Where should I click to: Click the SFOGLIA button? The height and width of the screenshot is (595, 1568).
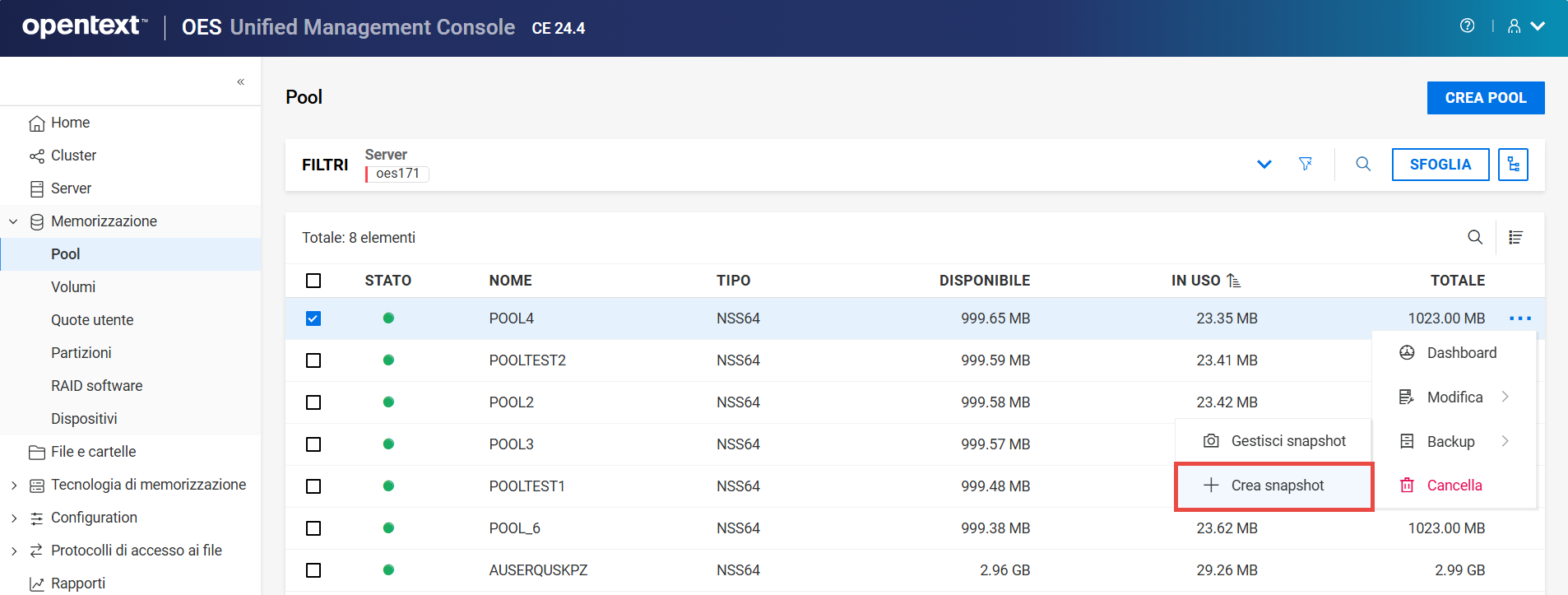[1440, 165]
